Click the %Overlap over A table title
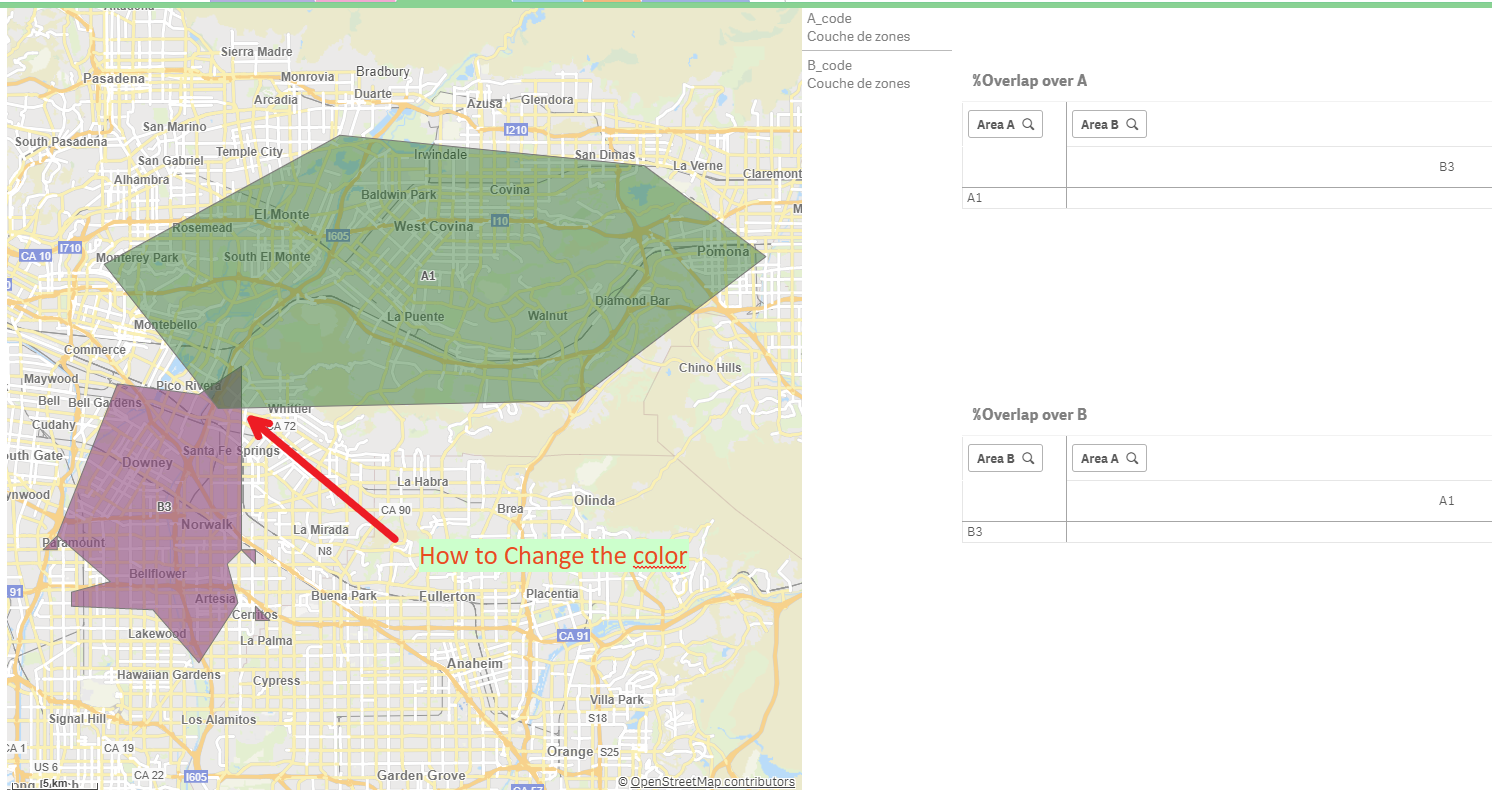The height and width of the screenshot is (790, 1492). click(1029, 80)
